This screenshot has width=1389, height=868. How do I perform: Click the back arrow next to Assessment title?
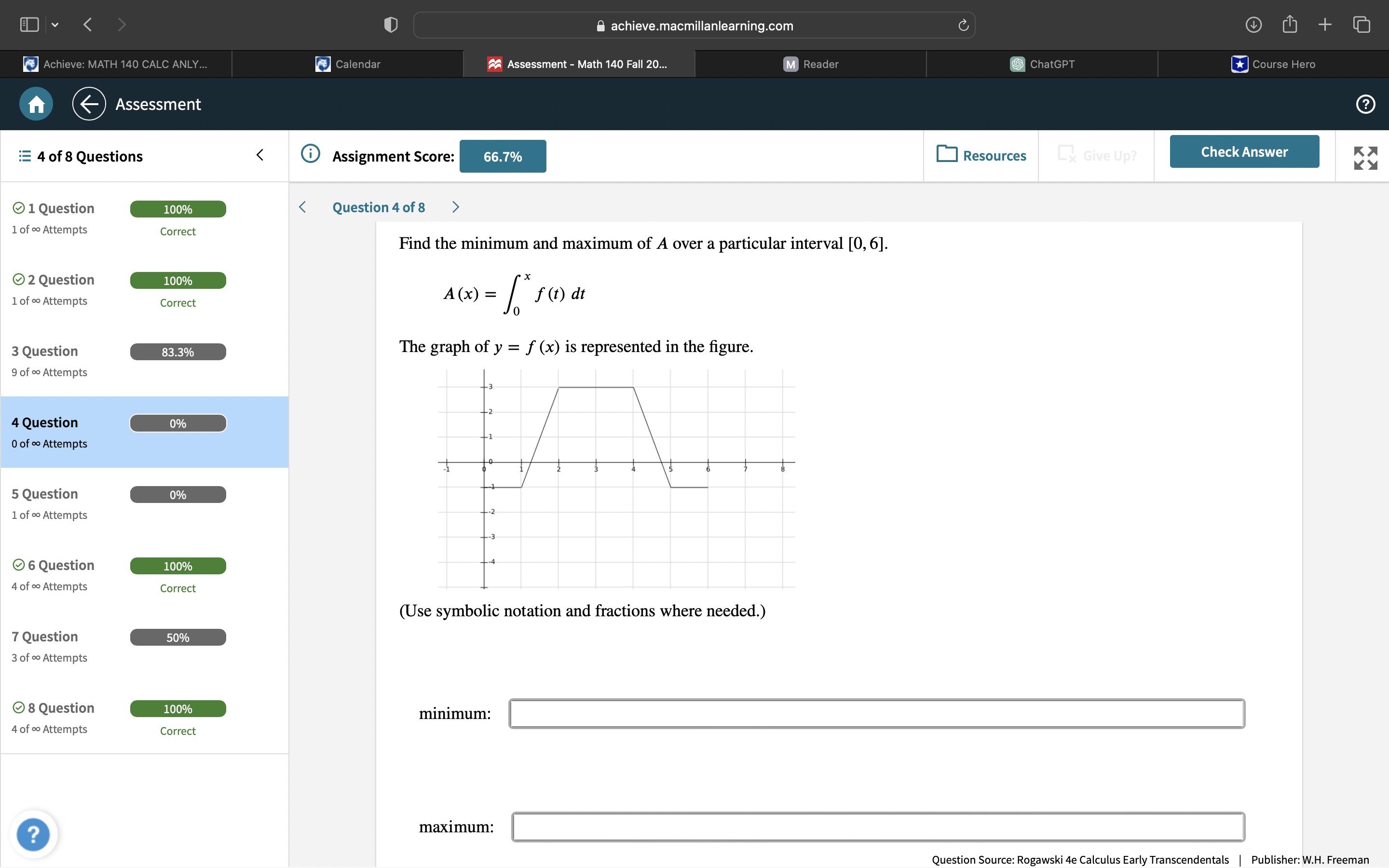88,104
